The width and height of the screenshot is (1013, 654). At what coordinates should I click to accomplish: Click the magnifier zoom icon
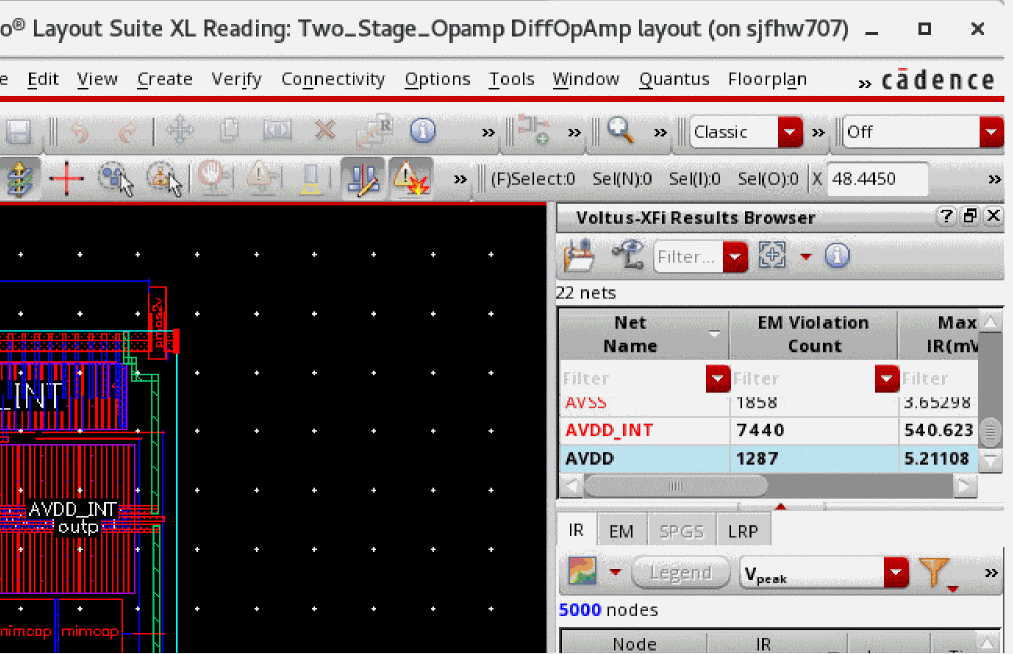(x=620, y=131)
